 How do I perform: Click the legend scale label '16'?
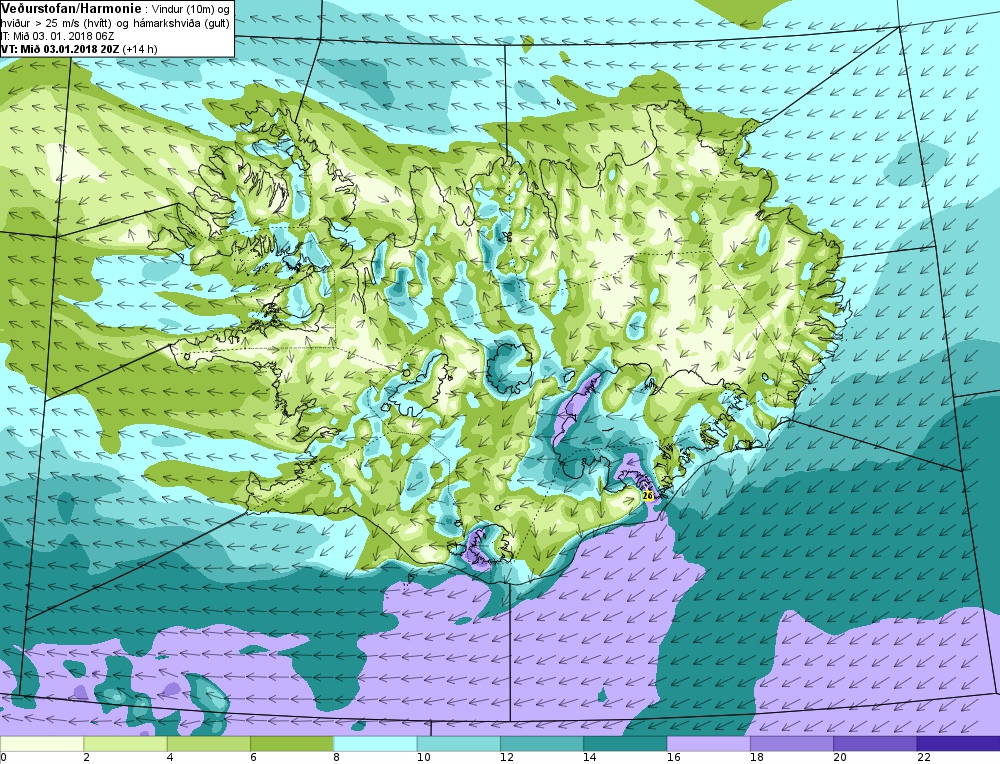[673, 758]
